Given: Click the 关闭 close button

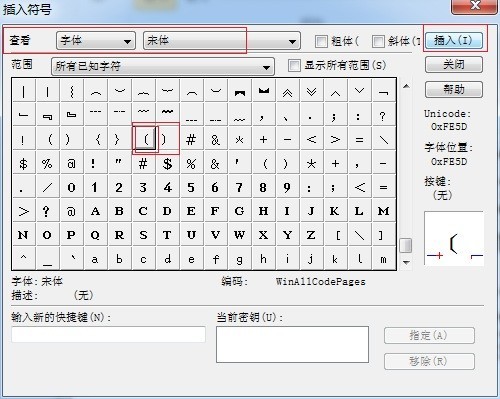Looking at the screenshot, I should (x=454, y=64).
